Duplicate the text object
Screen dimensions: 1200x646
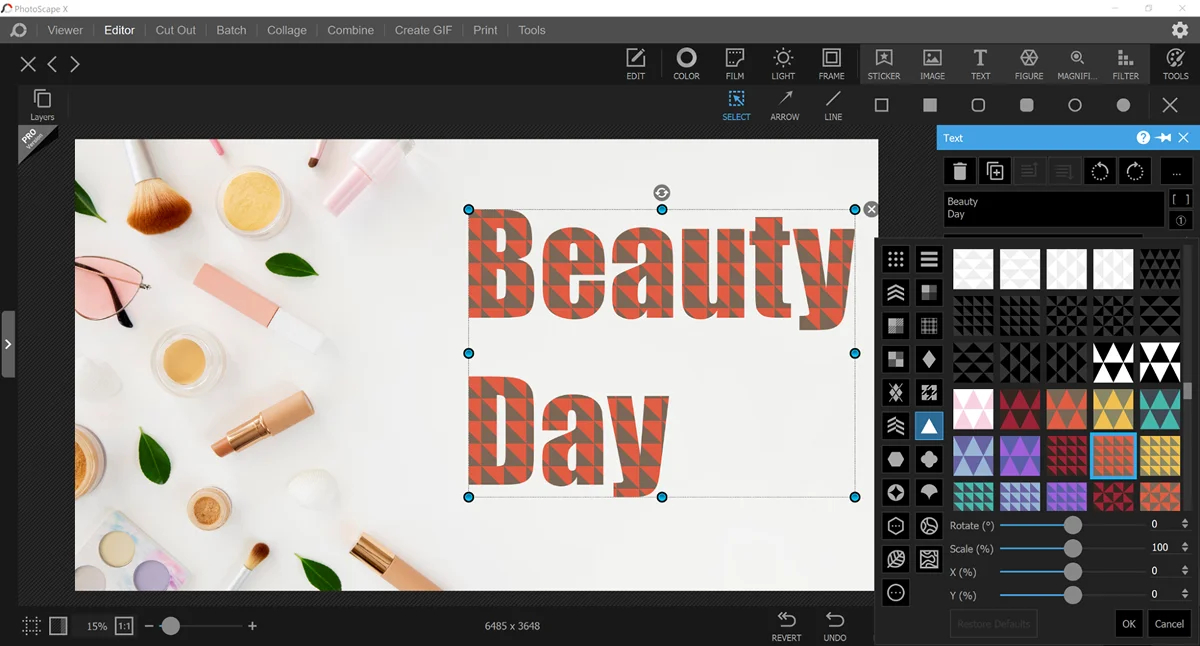(x=995, y=171)
